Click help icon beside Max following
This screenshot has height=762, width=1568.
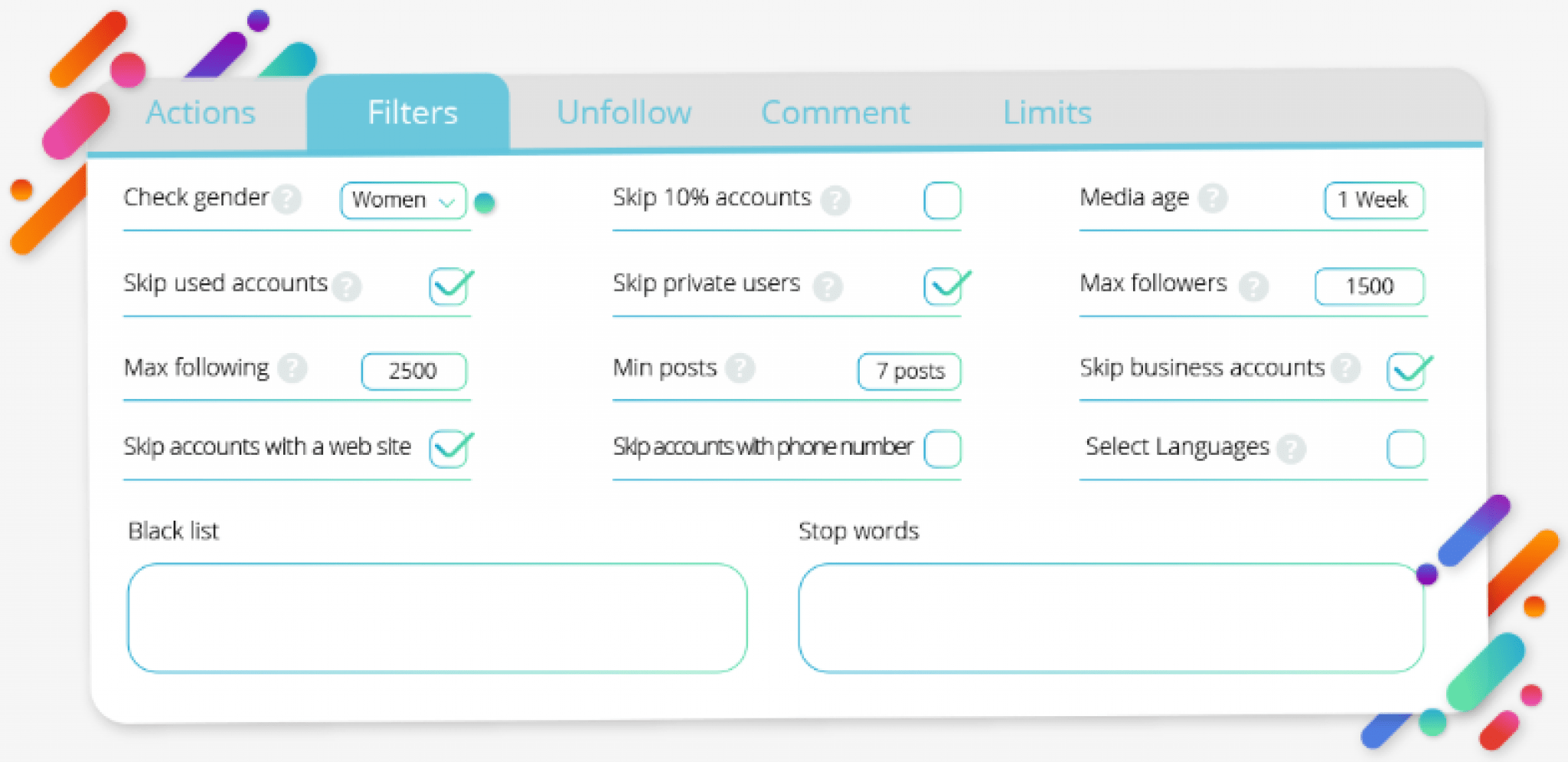coord(292,368)
